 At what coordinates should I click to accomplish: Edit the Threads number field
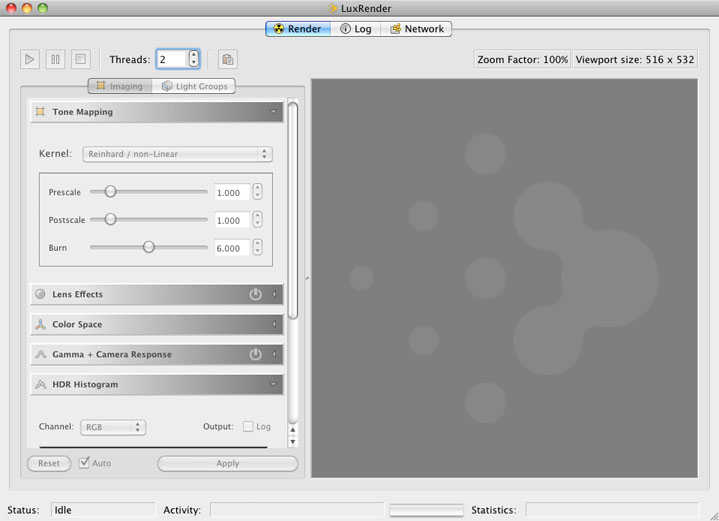[172, 59]
